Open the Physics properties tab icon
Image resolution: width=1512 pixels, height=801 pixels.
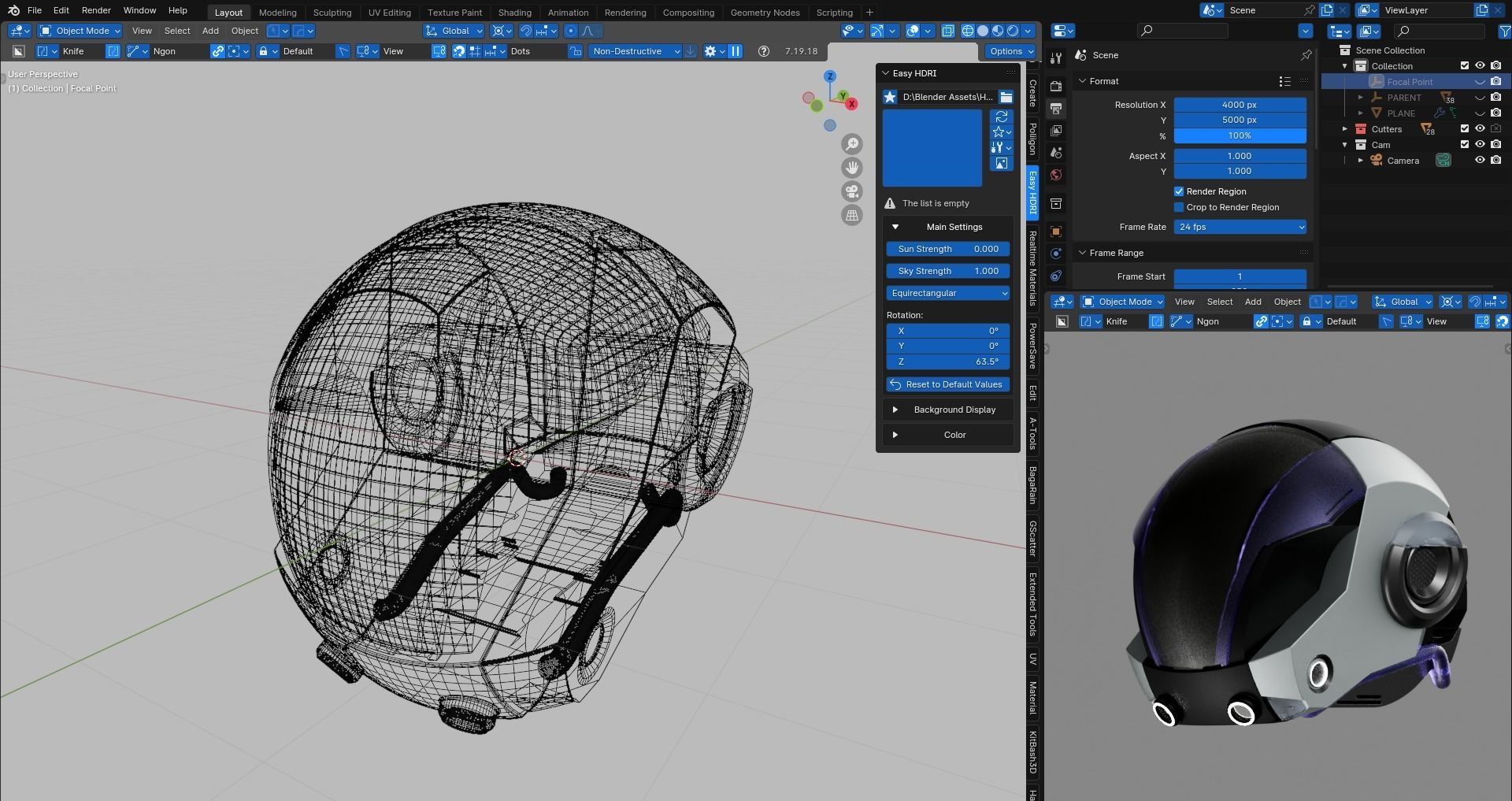point(1056,254)
